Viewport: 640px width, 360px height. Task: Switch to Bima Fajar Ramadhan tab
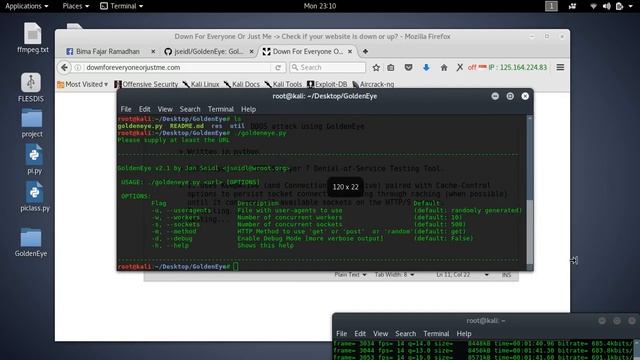(108, 51)
